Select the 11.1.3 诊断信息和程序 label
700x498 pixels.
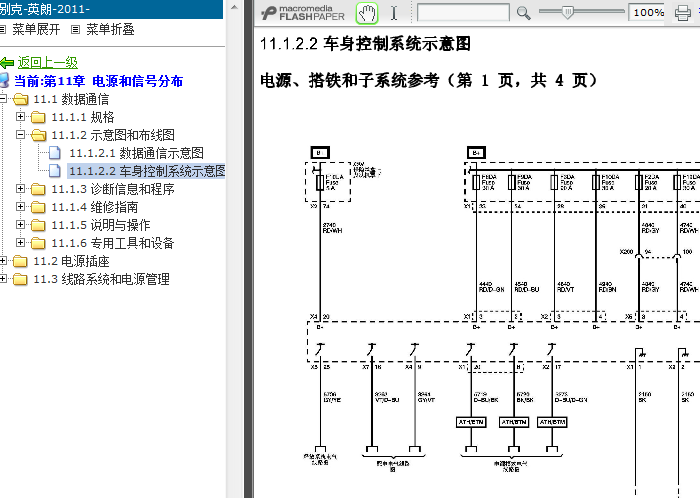coord(112,189)
